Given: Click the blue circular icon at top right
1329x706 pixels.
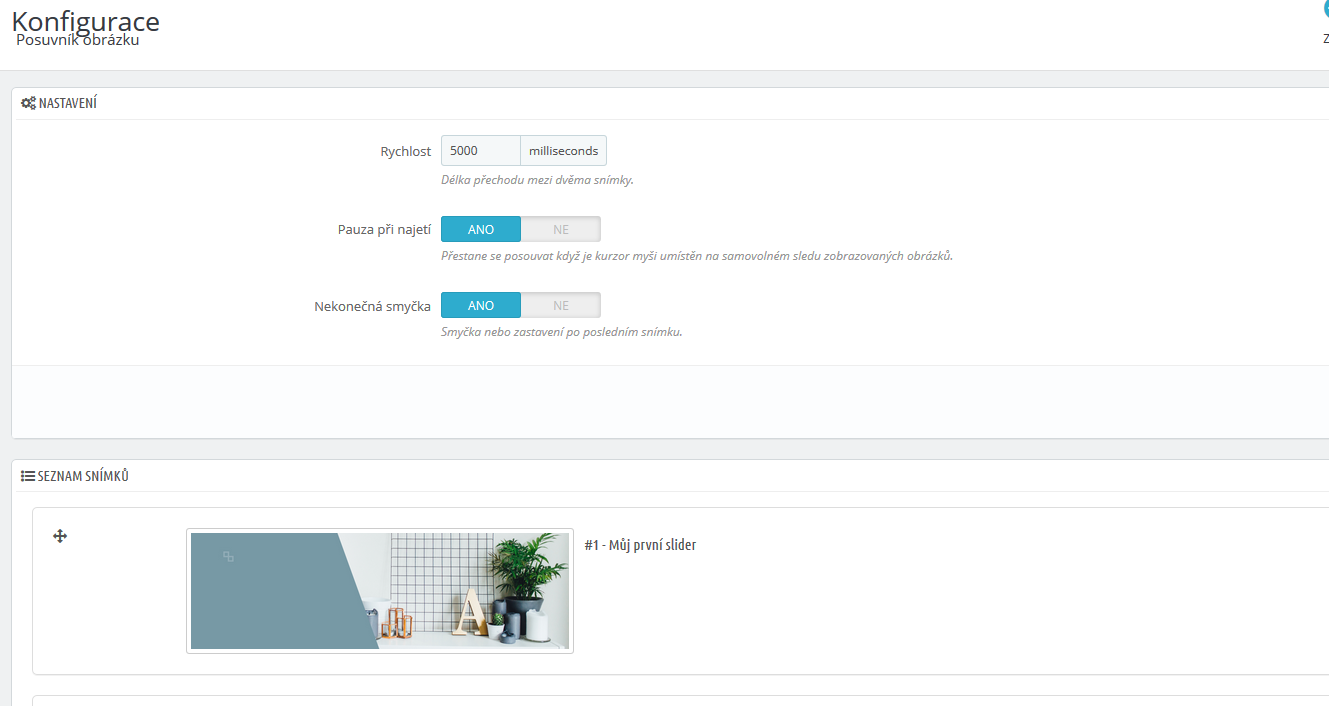Looking at the screenshot, I should point(1325,10).
